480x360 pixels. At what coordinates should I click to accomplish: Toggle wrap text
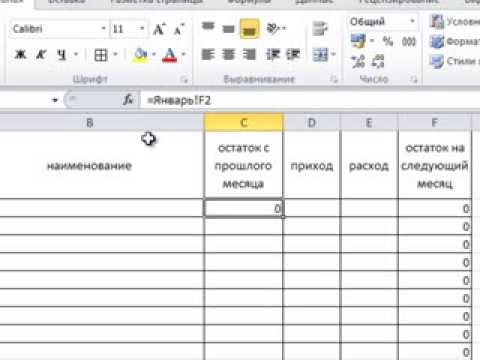coord(320,29)
